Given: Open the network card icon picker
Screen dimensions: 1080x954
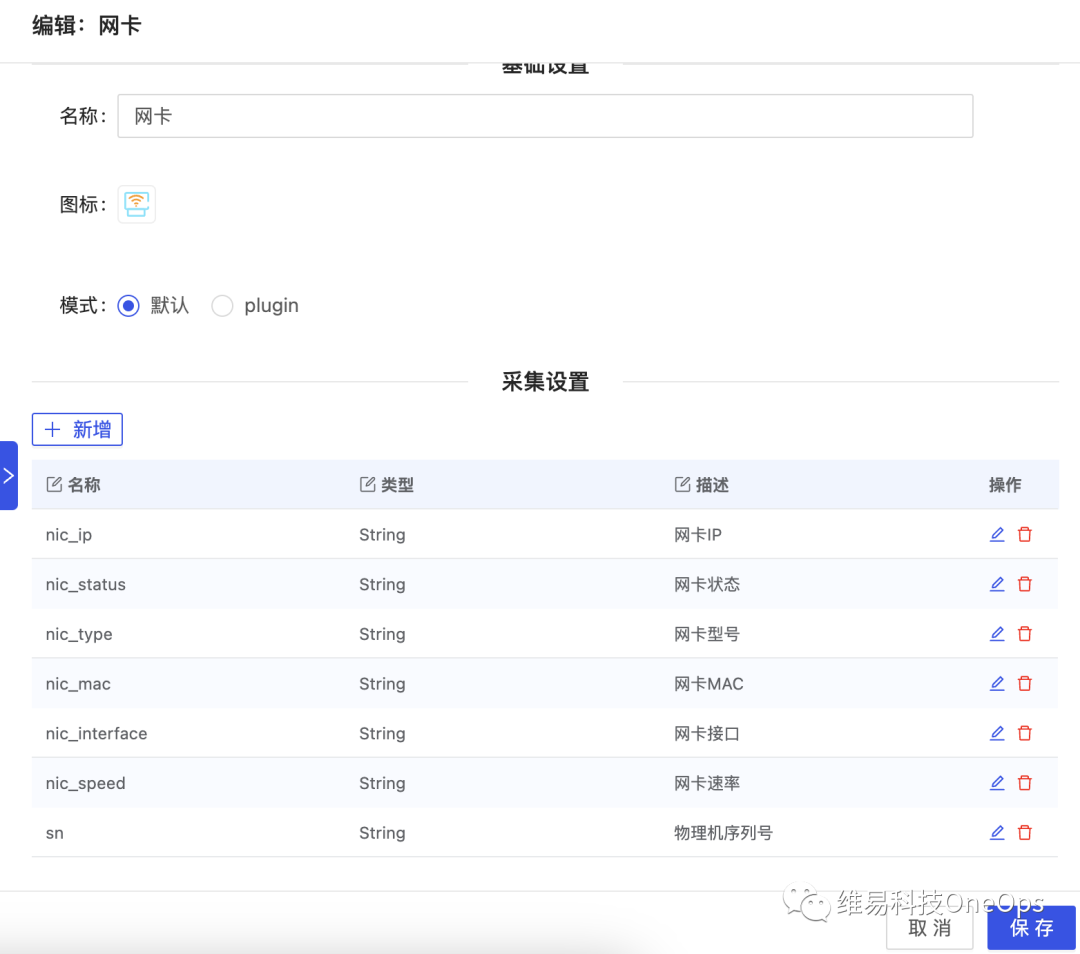Looking at the screenshot, I should [x=136, y=204].
